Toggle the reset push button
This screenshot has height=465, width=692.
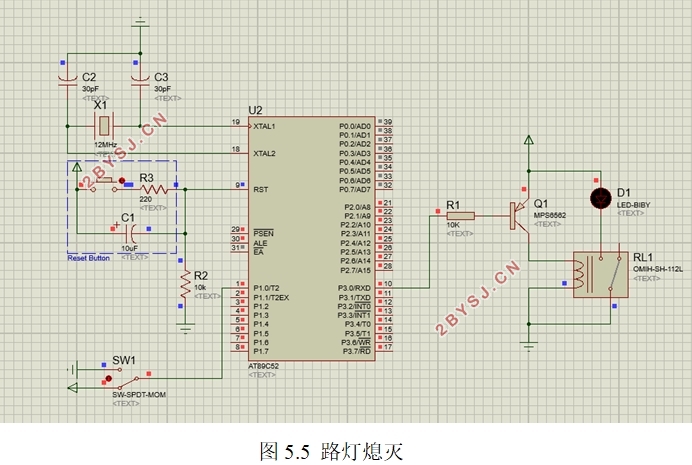[x=104, y=184]
